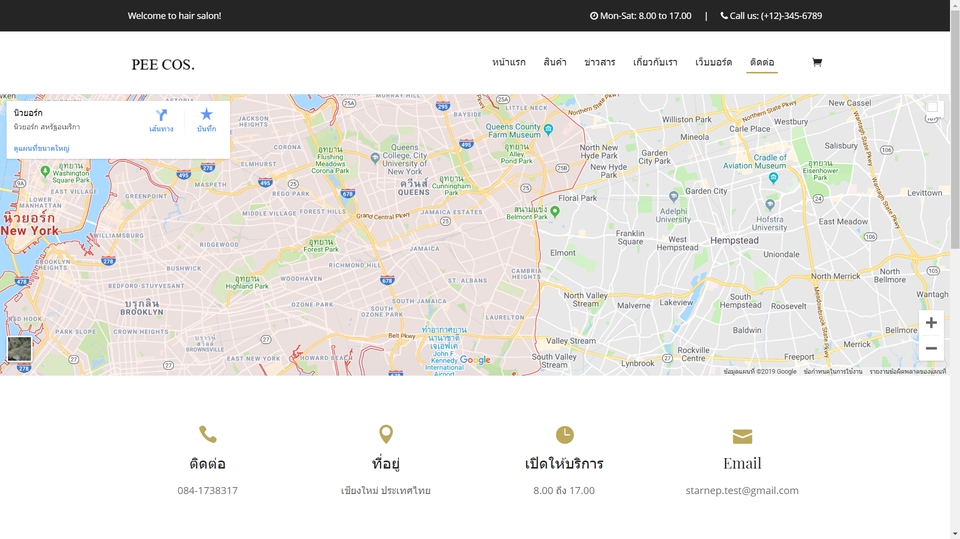
Task: Click Adelphi University map marker
Action: (673, 196)
